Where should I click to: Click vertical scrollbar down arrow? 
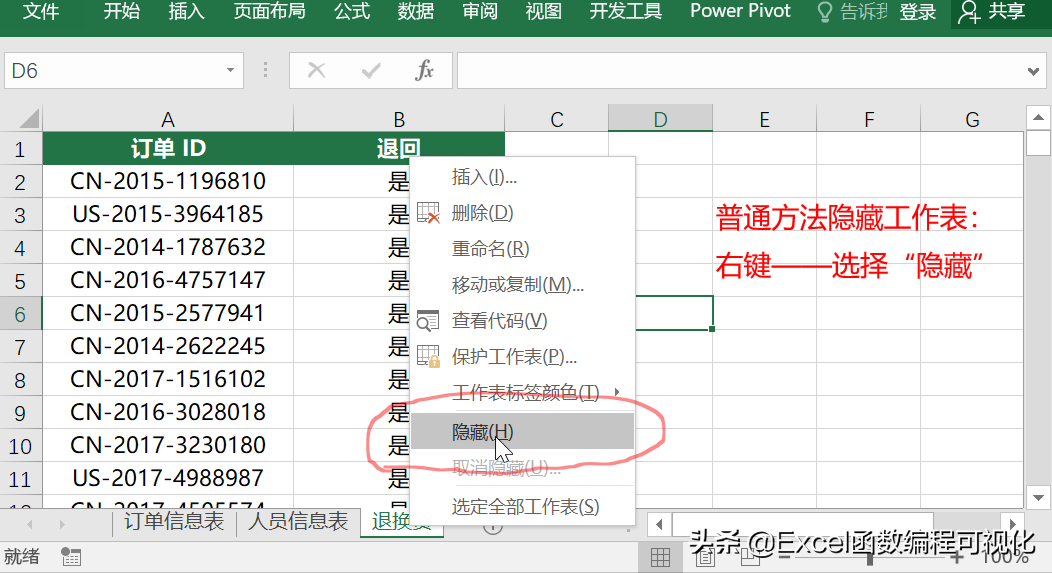pyautogui.click(x=1038, y=497)
